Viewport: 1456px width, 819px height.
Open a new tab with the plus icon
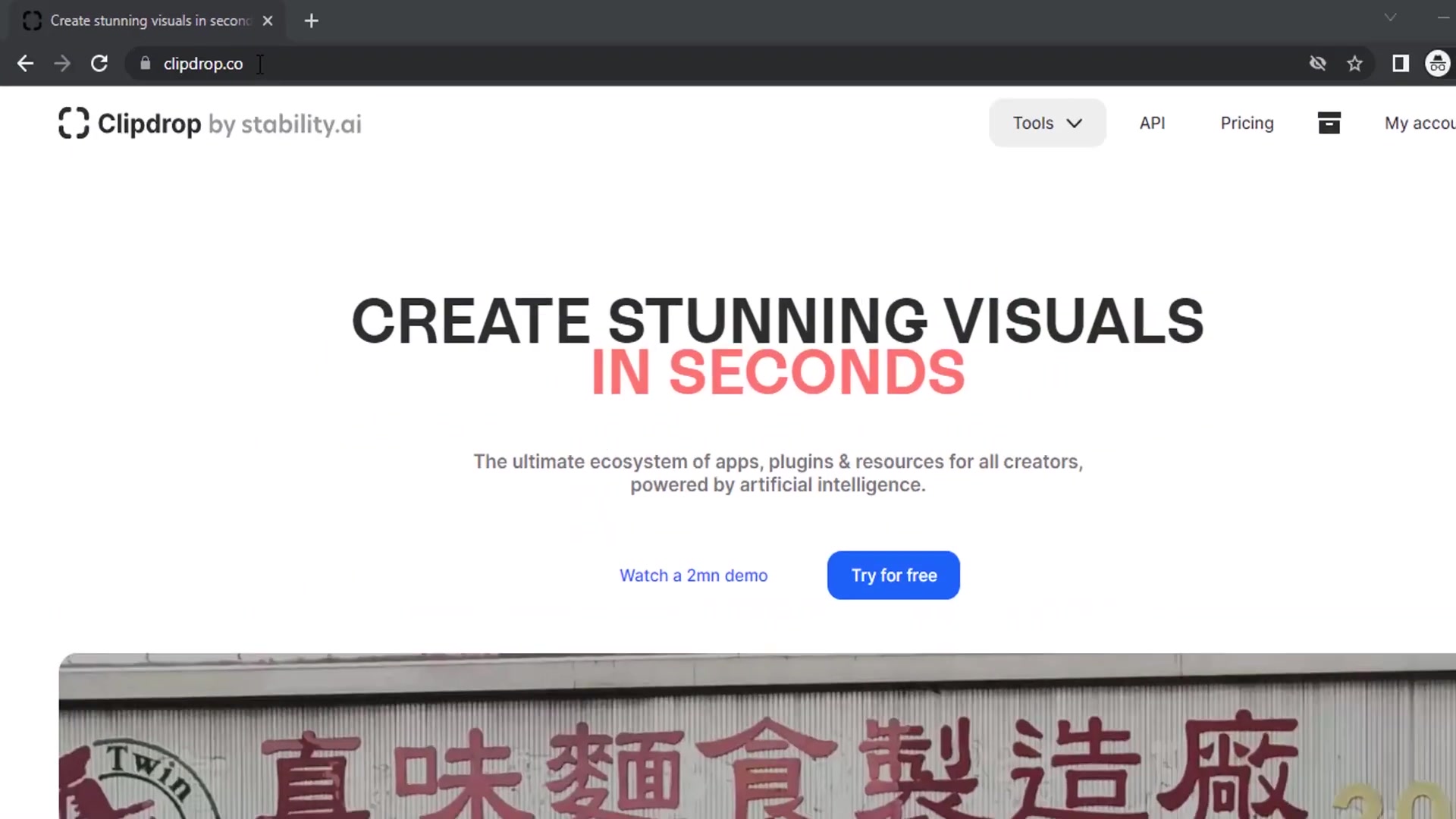pyautogui.click(x=311, y=20)
